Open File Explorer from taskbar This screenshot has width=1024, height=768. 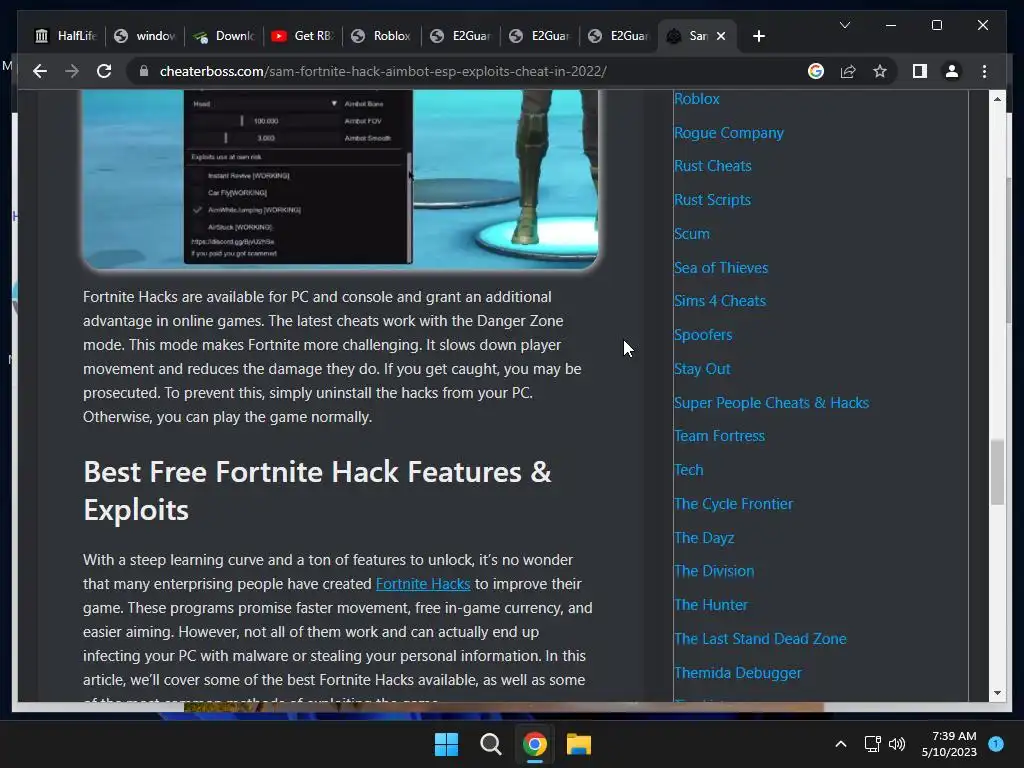579,744
